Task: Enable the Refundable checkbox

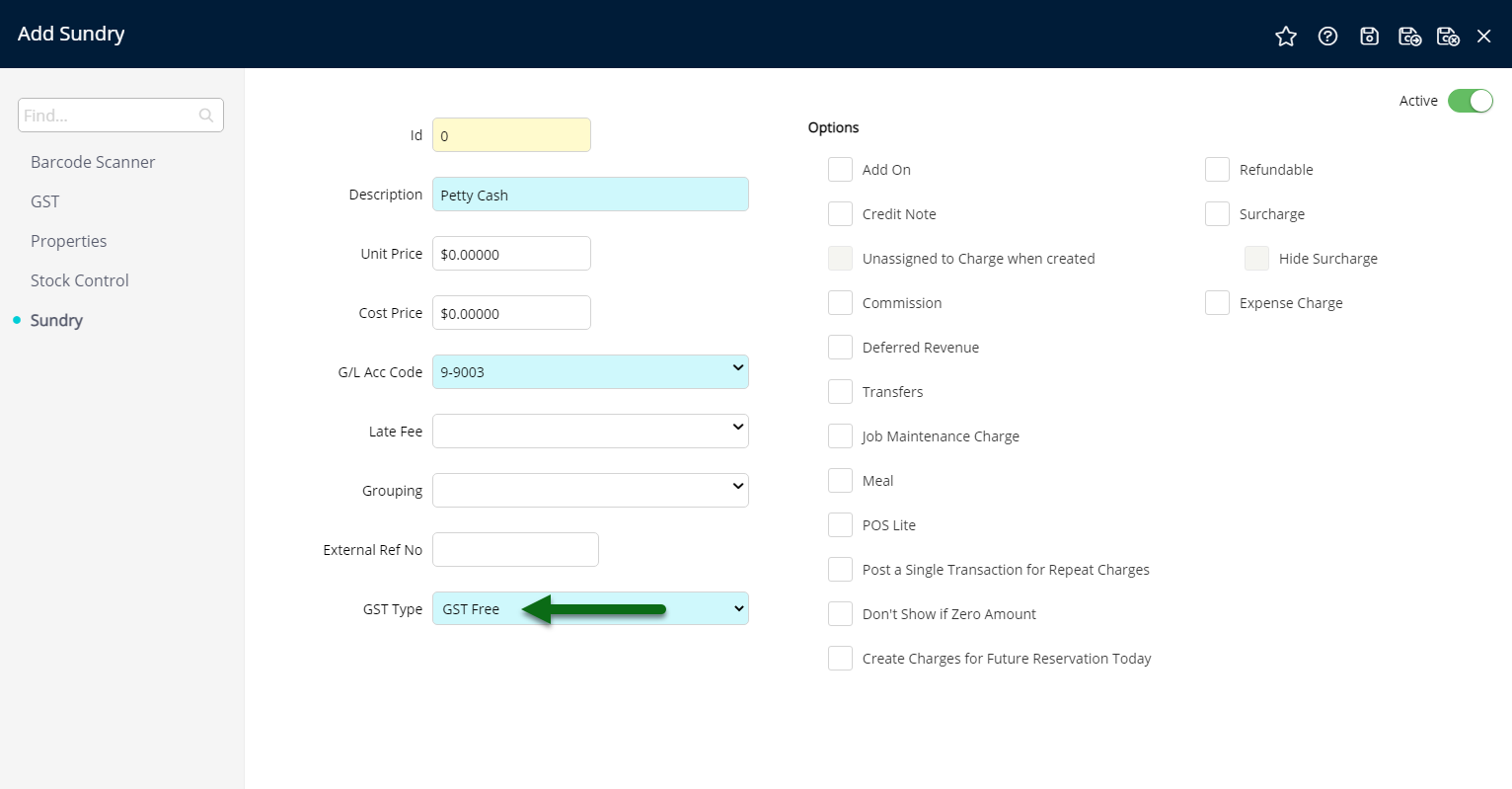Action: pyautogui.click(x=1217, y=169)
